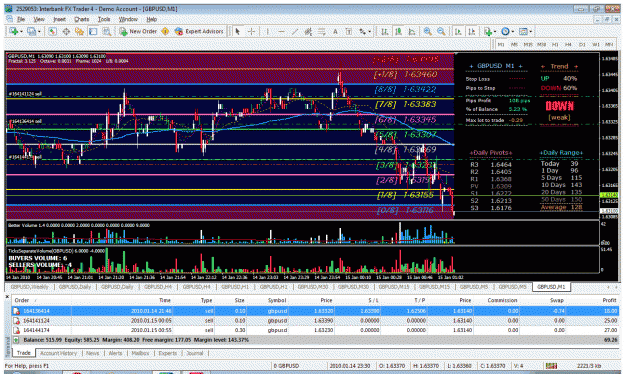Screen dimensions: 625x374
Task: Toggle the Expert Advisors button
Action: tap(199, 31)
